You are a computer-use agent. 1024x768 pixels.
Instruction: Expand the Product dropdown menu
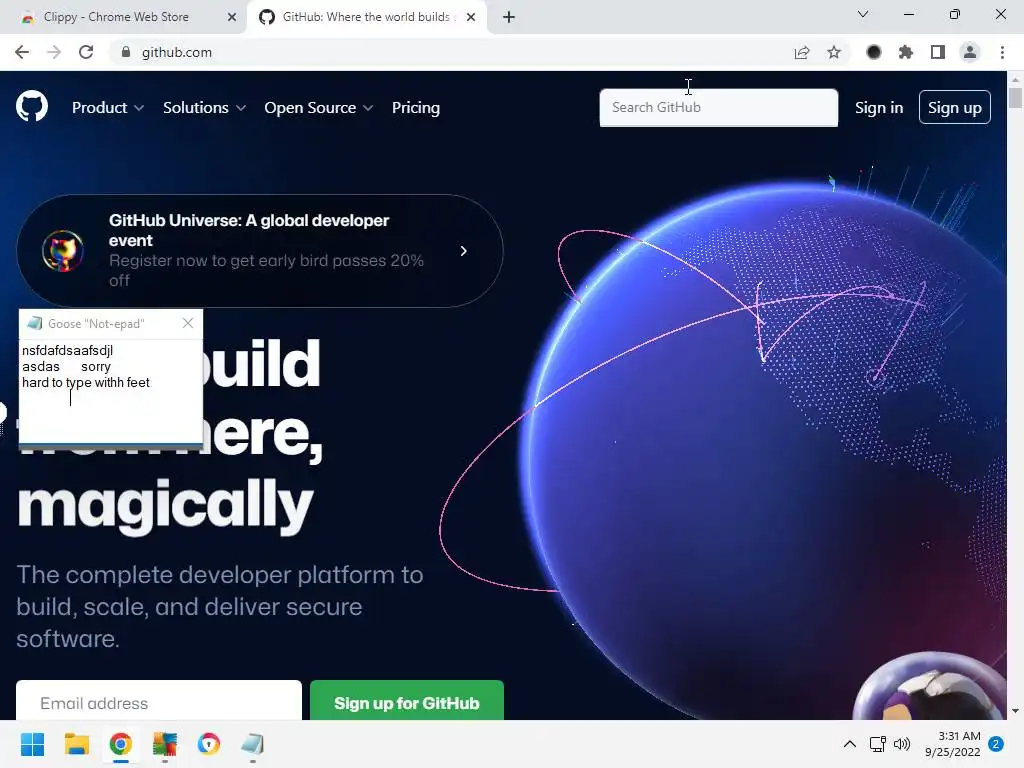coord(108,108)
